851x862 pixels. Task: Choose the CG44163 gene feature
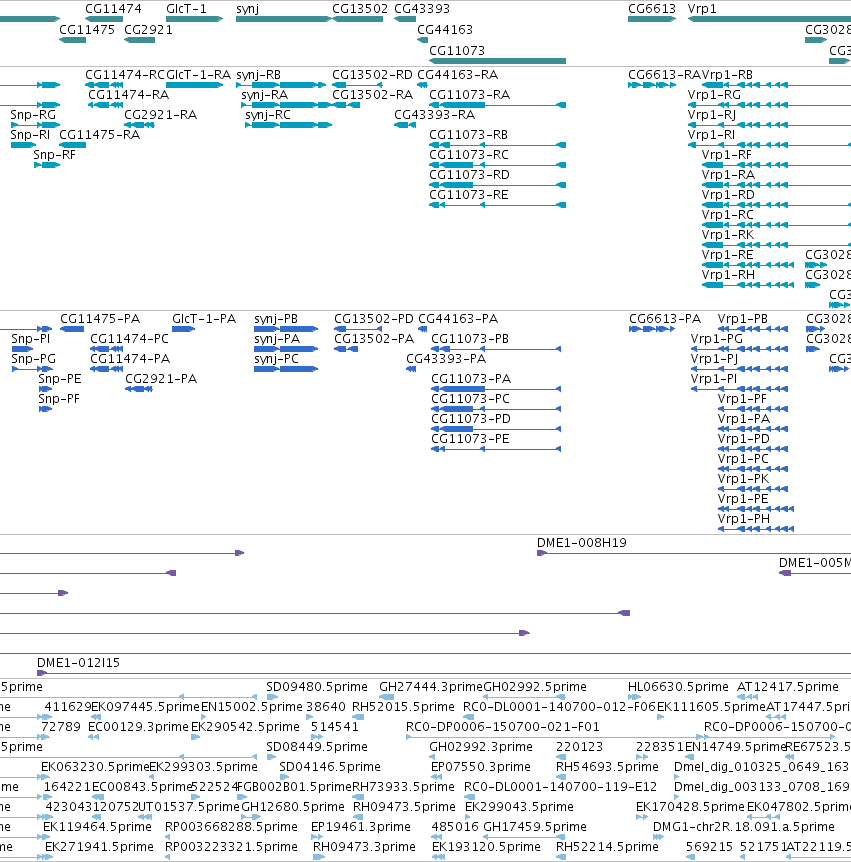pyautogui.click(x=423, y=40)
